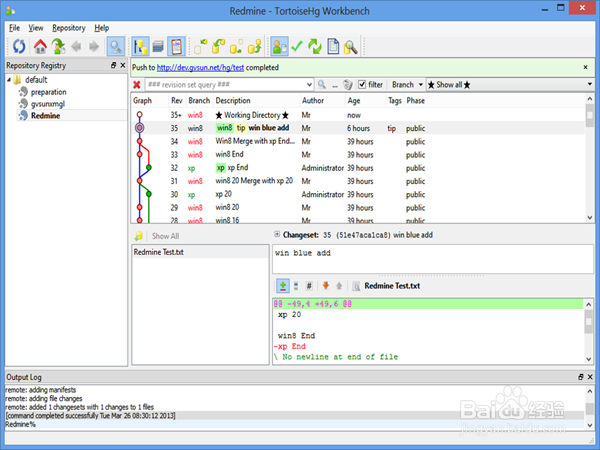
Task: Collapse the default group in Repository Registry
Action: [9, 80]
